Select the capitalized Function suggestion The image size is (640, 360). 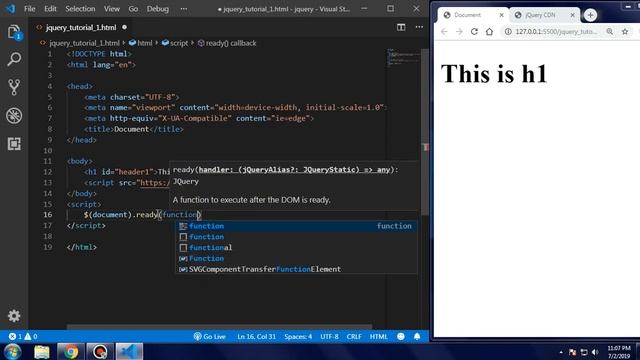[x=296, y=258]
